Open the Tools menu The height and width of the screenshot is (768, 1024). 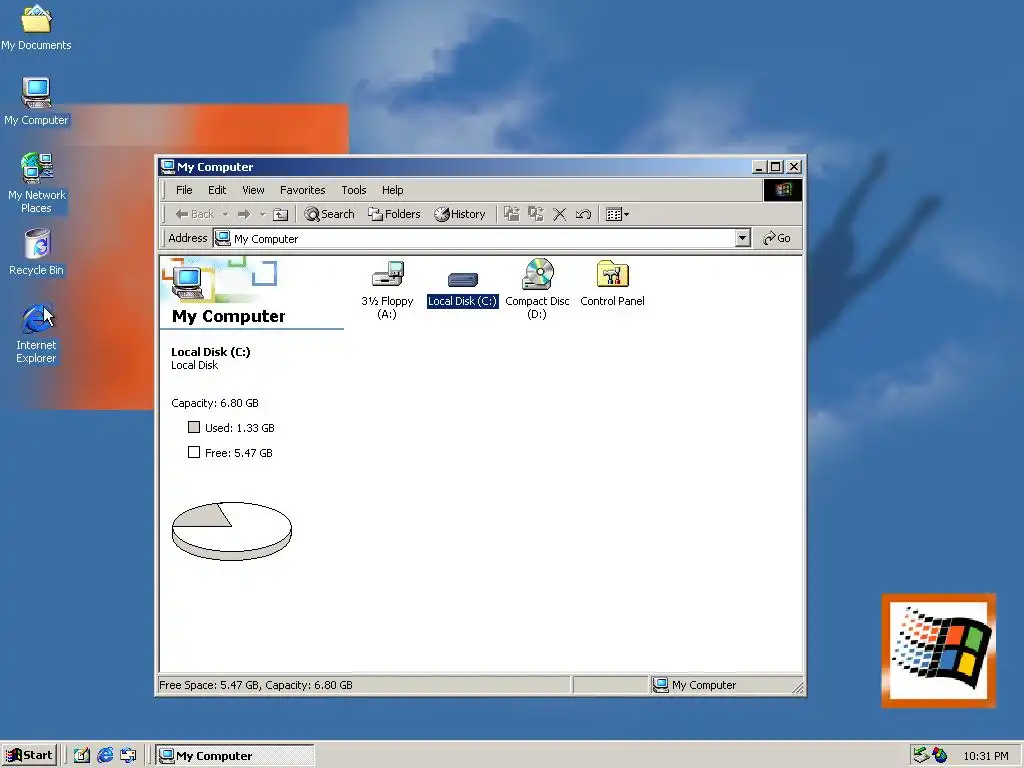pyautogui.click(x=353, y=190)
